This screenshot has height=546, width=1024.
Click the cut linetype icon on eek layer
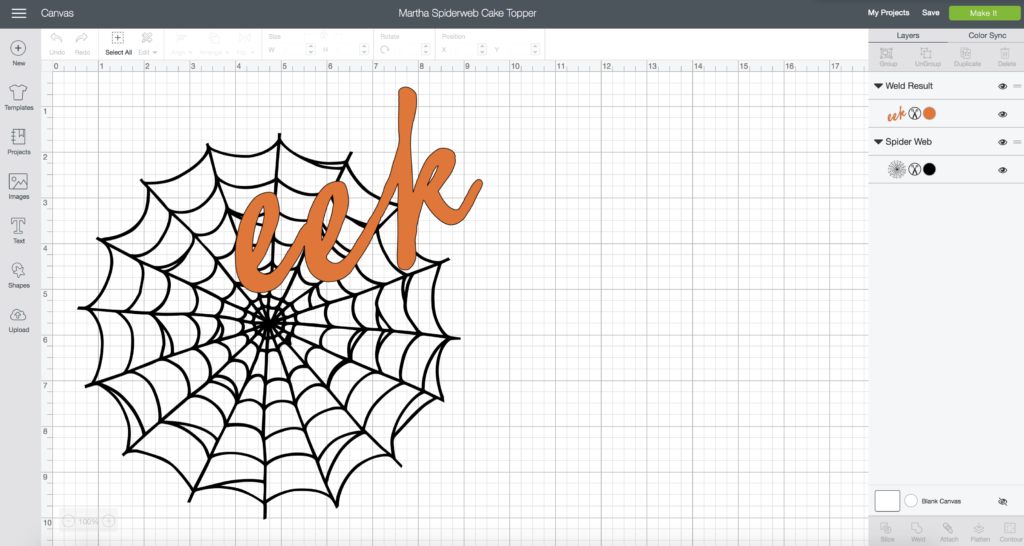tap(914, 114)
